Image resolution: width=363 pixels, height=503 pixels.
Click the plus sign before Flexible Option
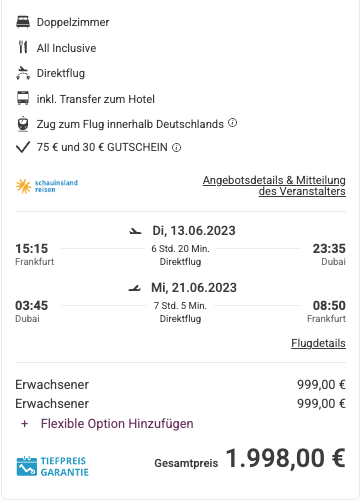tap(24, 424)
